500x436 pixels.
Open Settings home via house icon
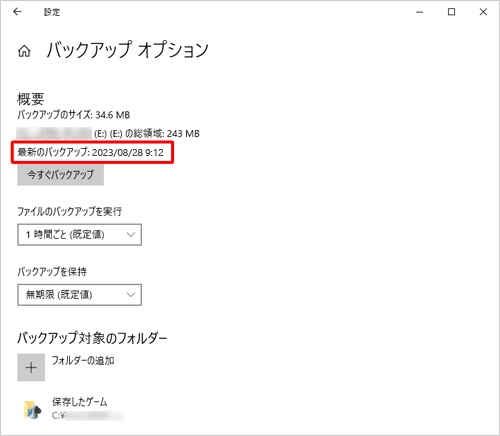click(24, 51)
